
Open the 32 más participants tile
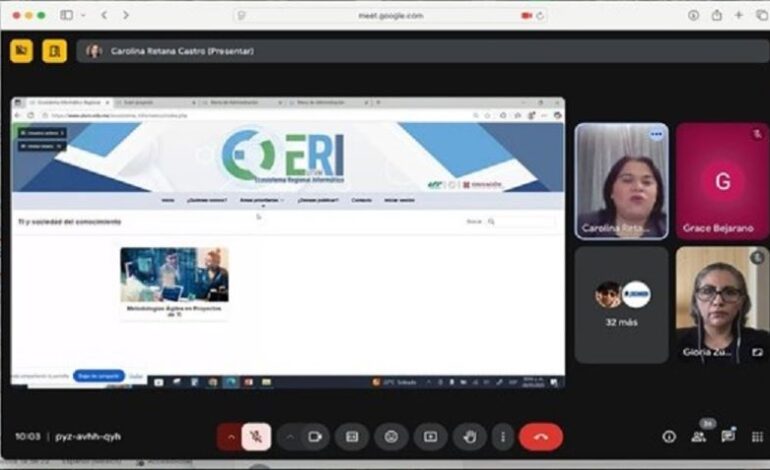click(621, 304)
